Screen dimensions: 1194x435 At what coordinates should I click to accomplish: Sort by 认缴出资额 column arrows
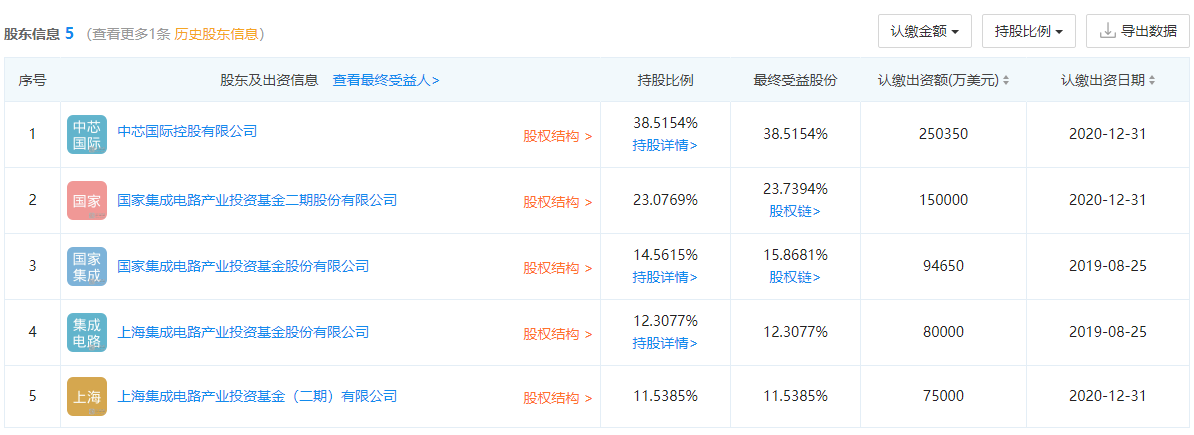tap(1006, 80)
